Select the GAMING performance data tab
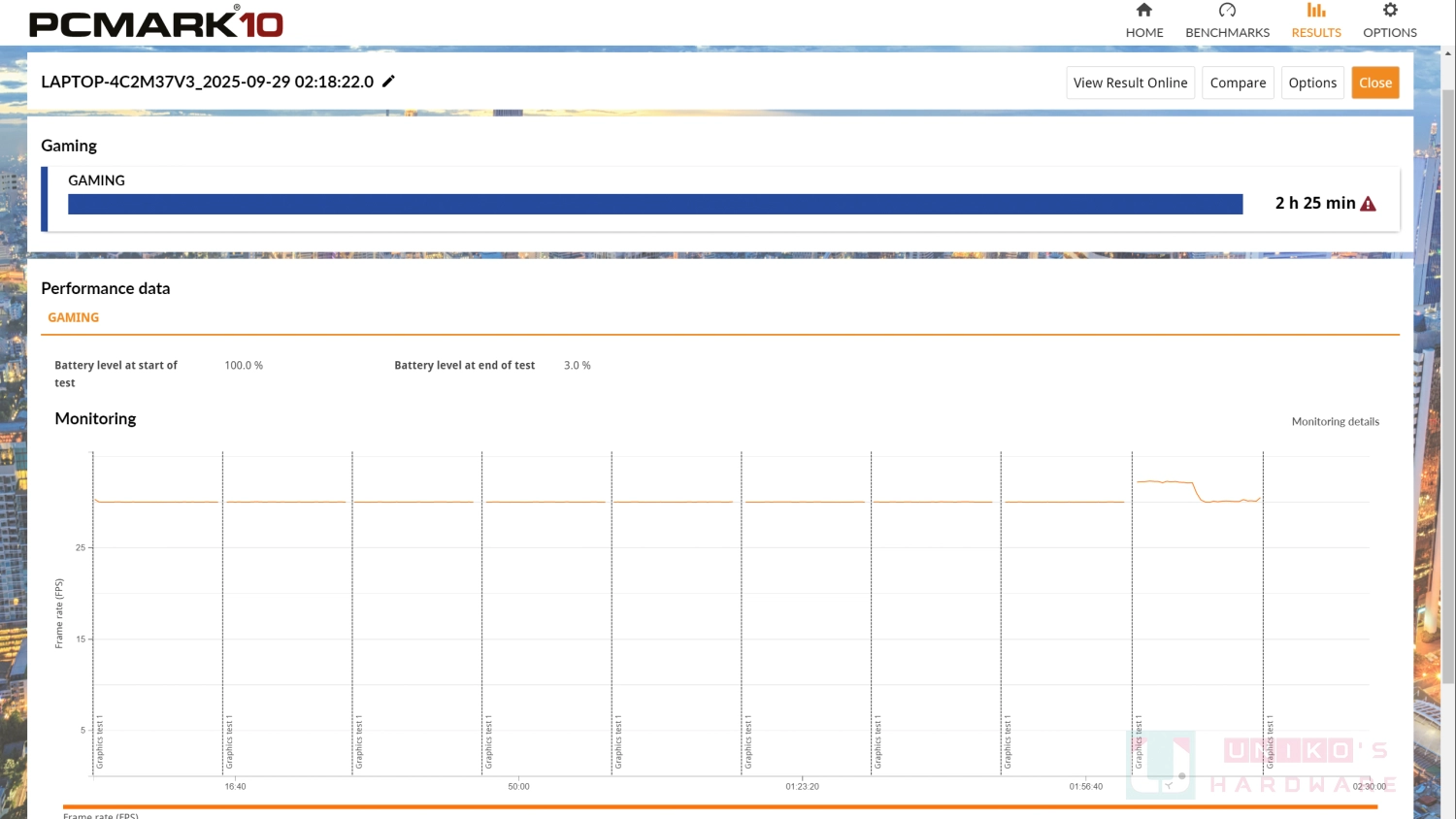 pyautogui.click(x=74, y=317)
